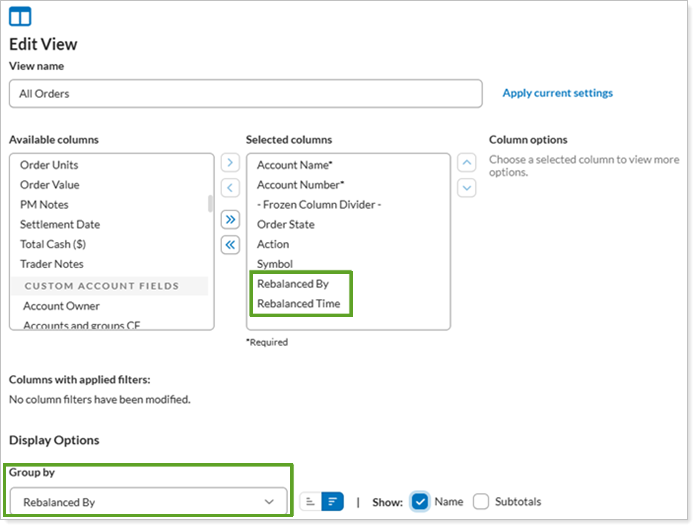
Task: Select Order State in selected columns
Action: [285, 224]
